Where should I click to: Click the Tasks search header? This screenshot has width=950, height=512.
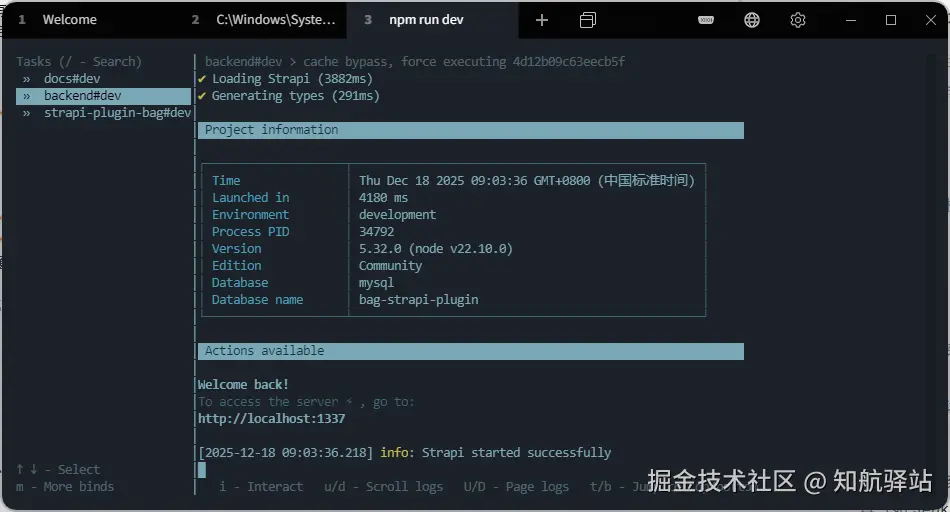[x=79, y=62]
